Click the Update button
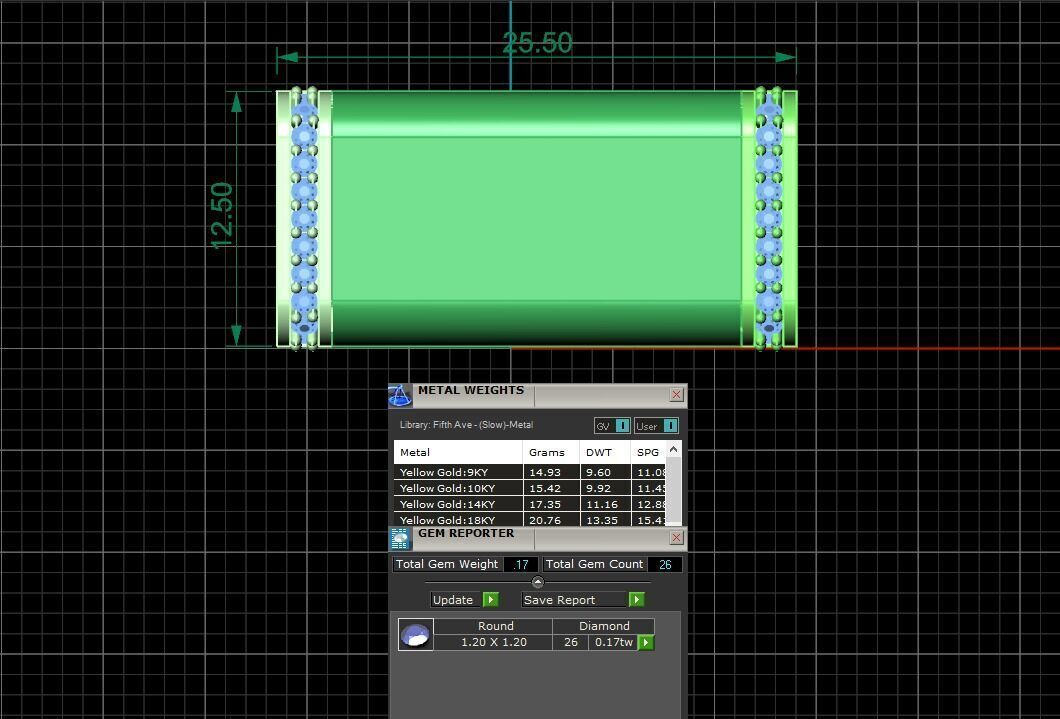This screenshot has width=1060, height=719. pos(456,600)
